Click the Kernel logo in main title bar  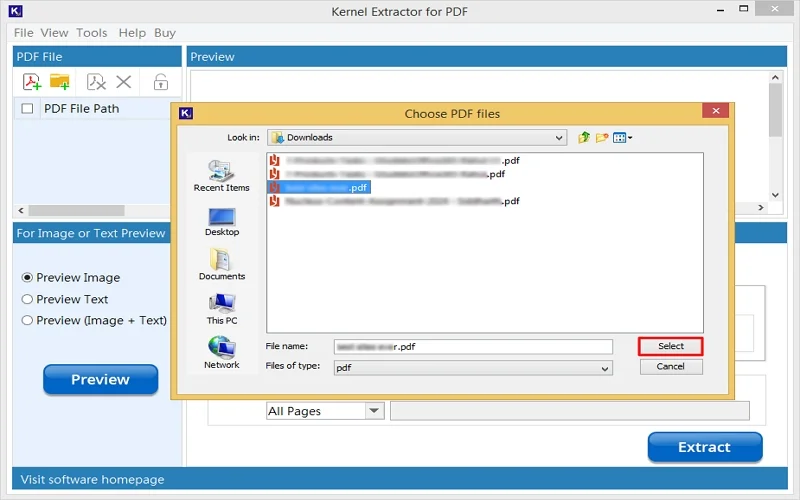click(16, 11)
